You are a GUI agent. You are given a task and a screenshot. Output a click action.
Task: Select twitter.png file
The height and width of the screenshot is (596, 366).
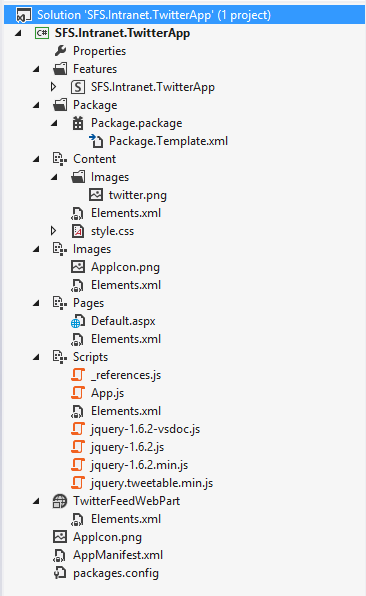[138, 195]
